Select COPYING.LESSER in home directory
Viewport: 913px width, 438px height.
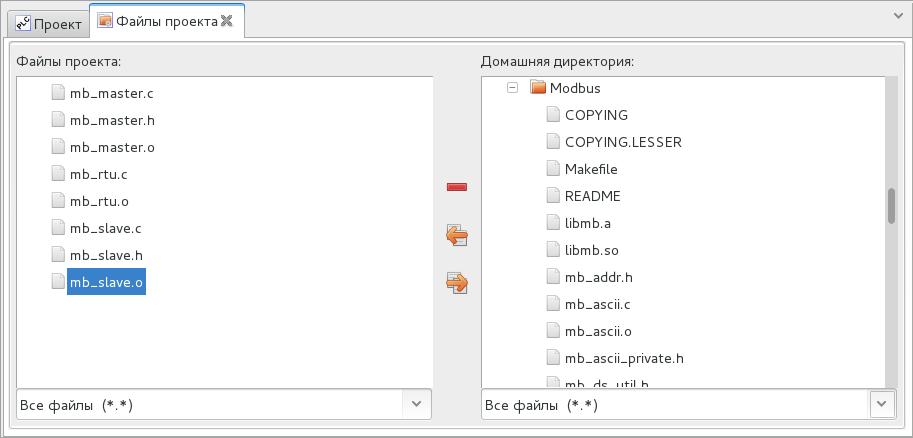tap(622, 142)
